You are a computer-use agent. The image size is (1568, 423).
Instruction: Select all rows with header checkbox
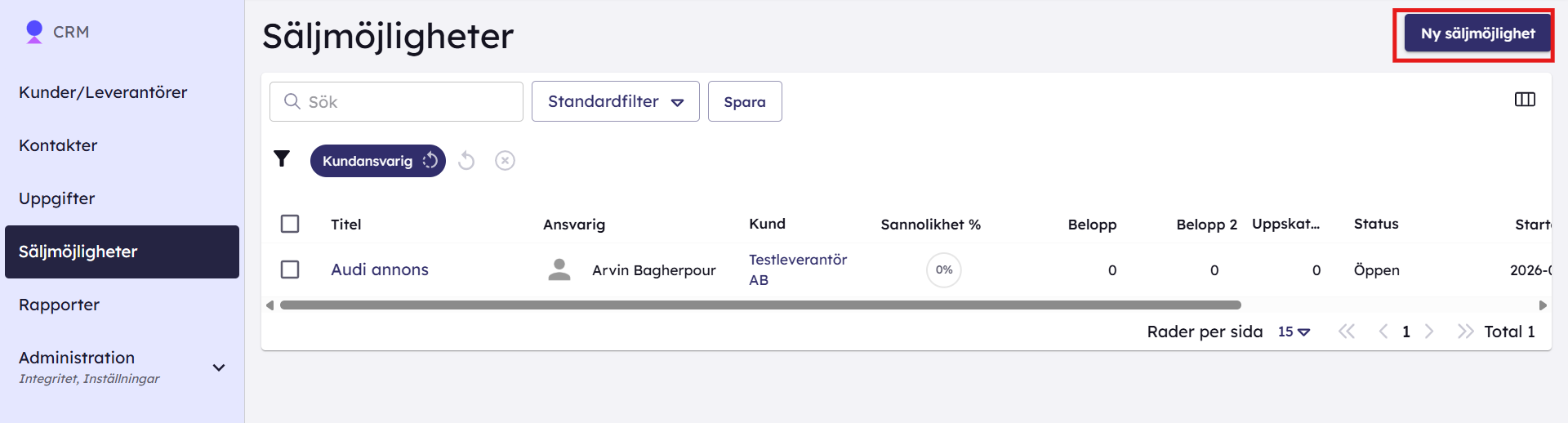[x=290, y=224]
